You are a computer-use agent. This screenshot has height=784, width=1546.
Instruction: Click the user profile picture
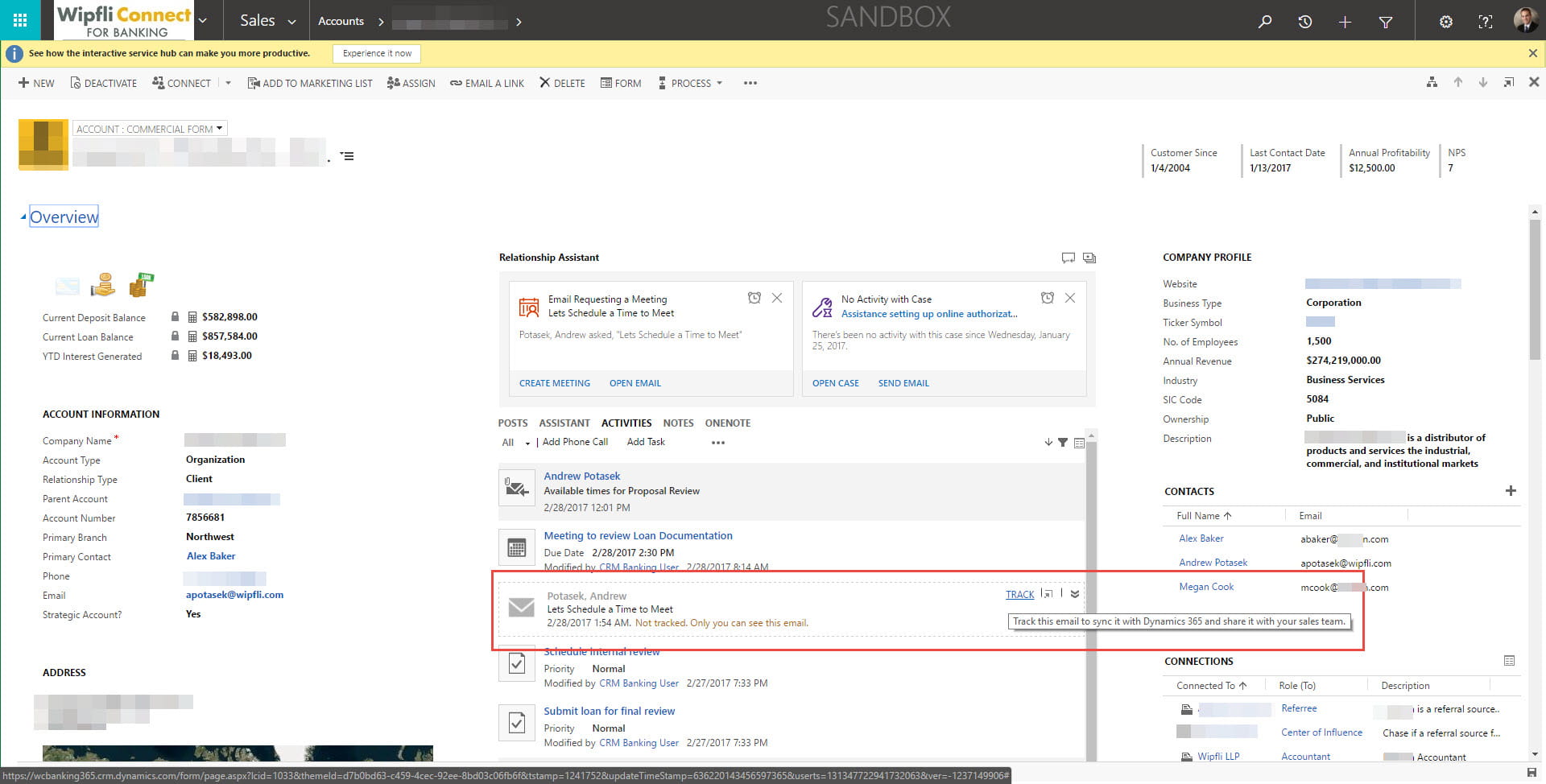coord(1524,20)
